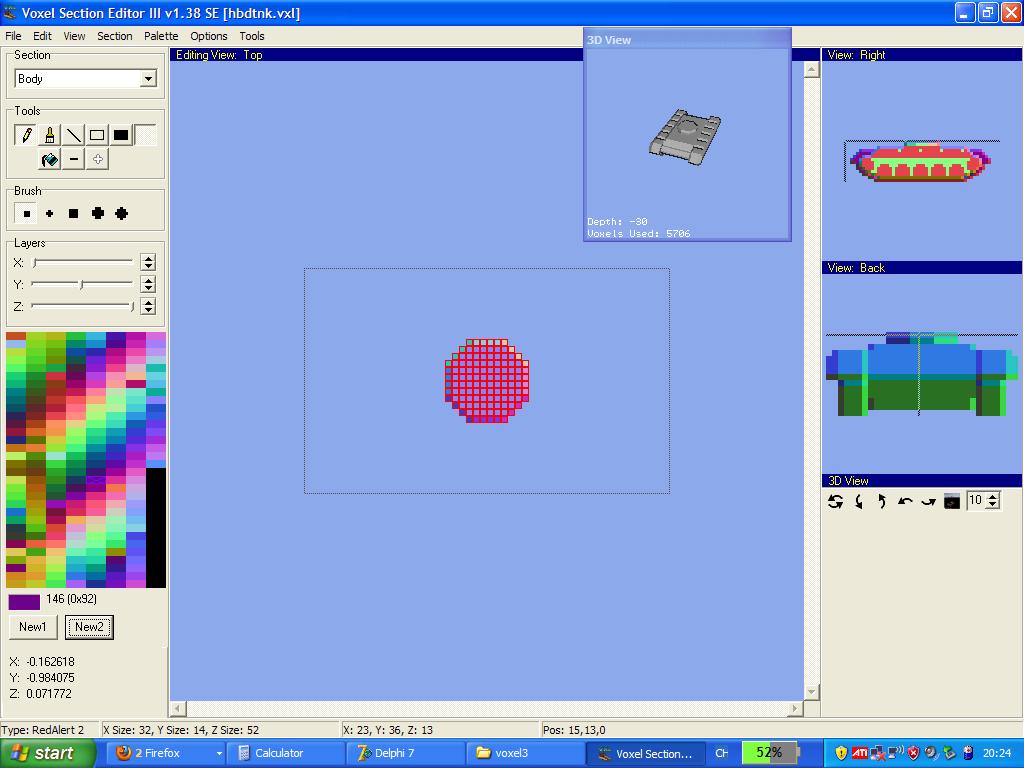1024x768 pixels.
Task: Choose the large cross-shaped brush
Action: (98, 214)
